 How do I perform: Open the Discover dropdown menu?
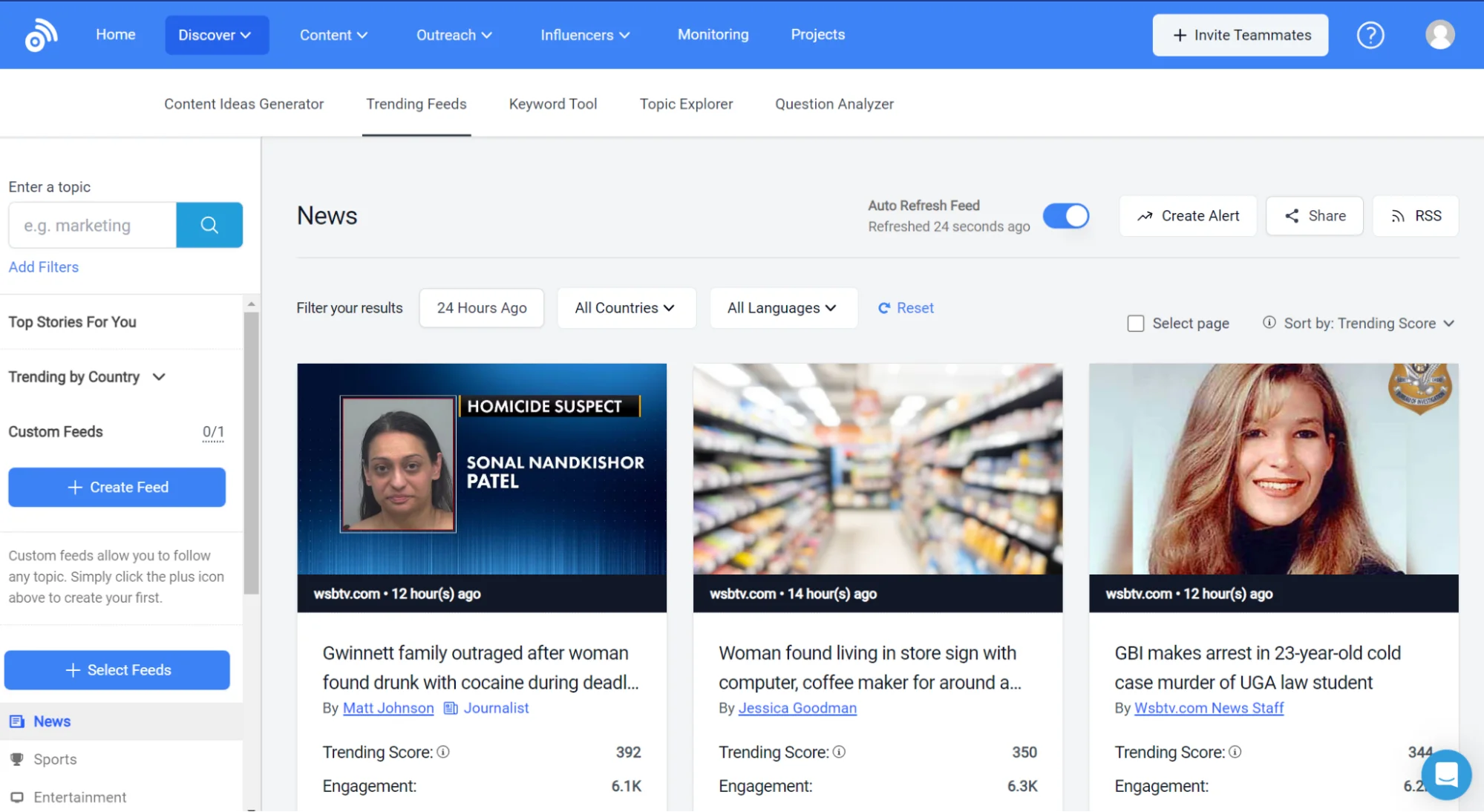[x=217, y=35]
